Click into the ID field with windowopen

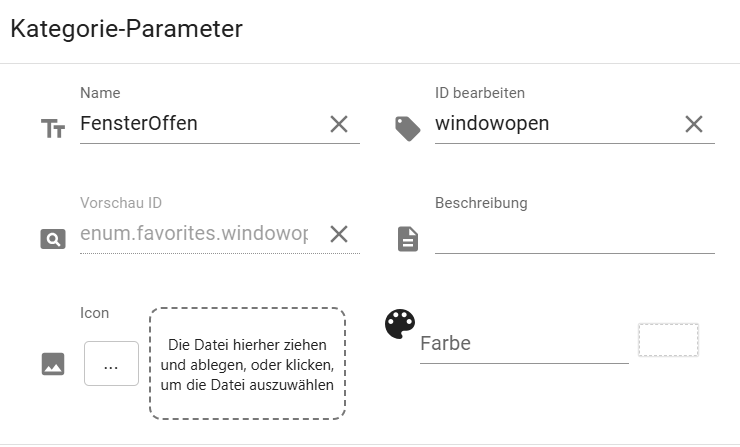click(553, 124)
